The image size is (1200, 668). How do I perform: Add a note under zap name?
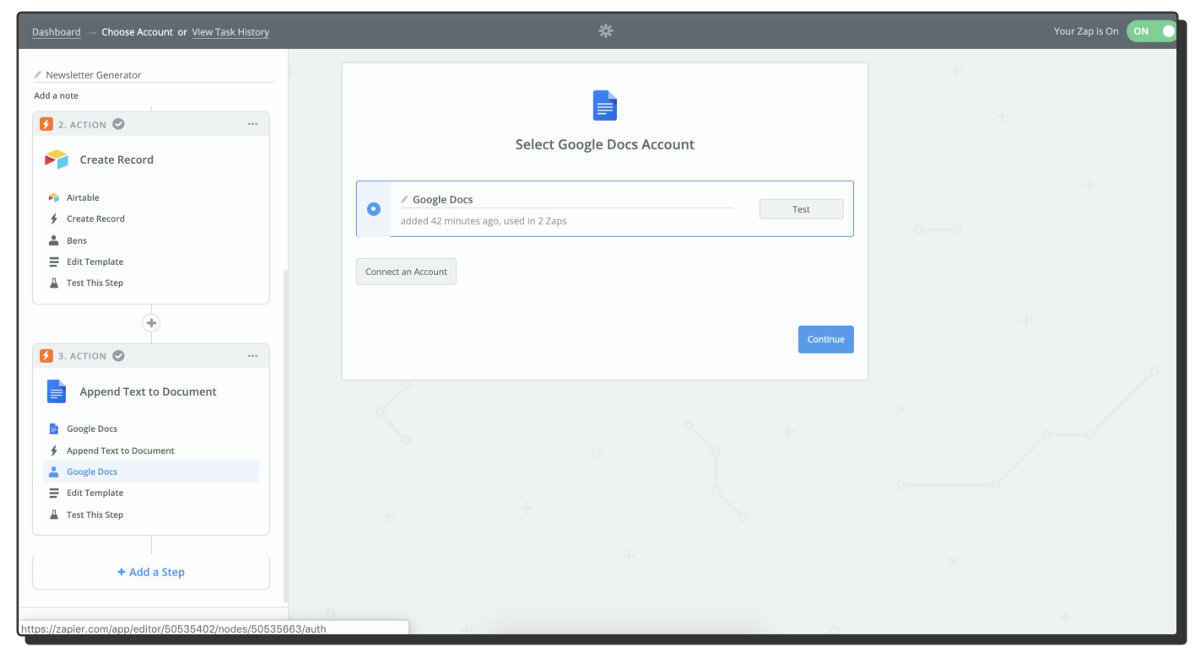click(x=56, y=96)
